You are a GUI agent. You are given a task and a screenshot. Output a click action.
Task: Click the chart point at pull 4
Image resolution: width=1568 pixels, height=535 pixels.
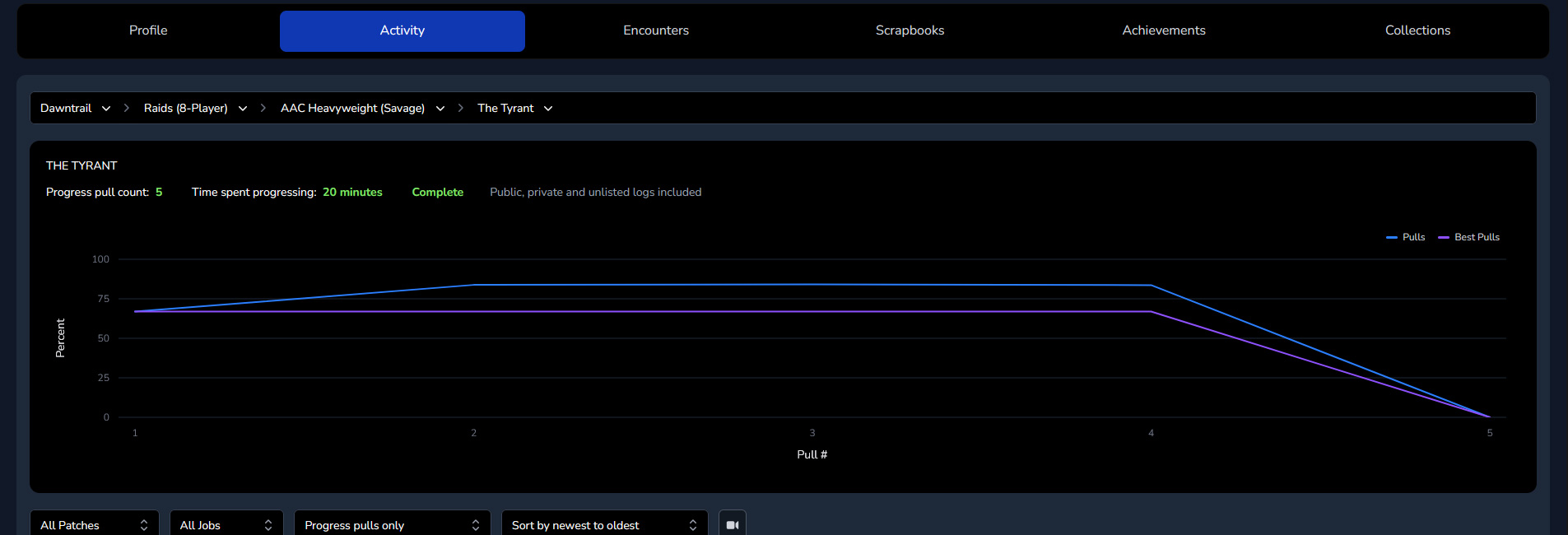(x=1152, y=286)
